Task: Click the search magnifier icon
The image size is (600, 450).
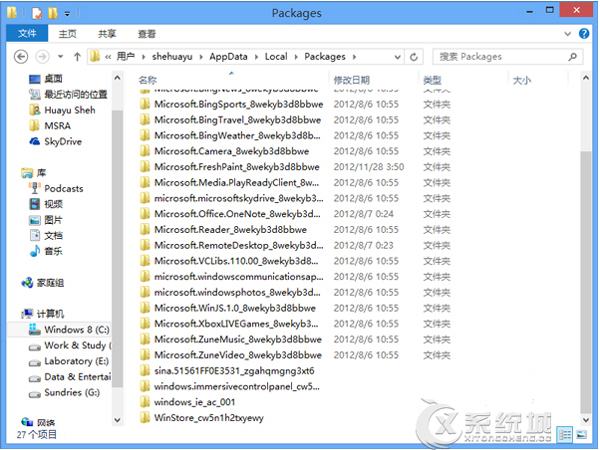Action: coord(572,57)
